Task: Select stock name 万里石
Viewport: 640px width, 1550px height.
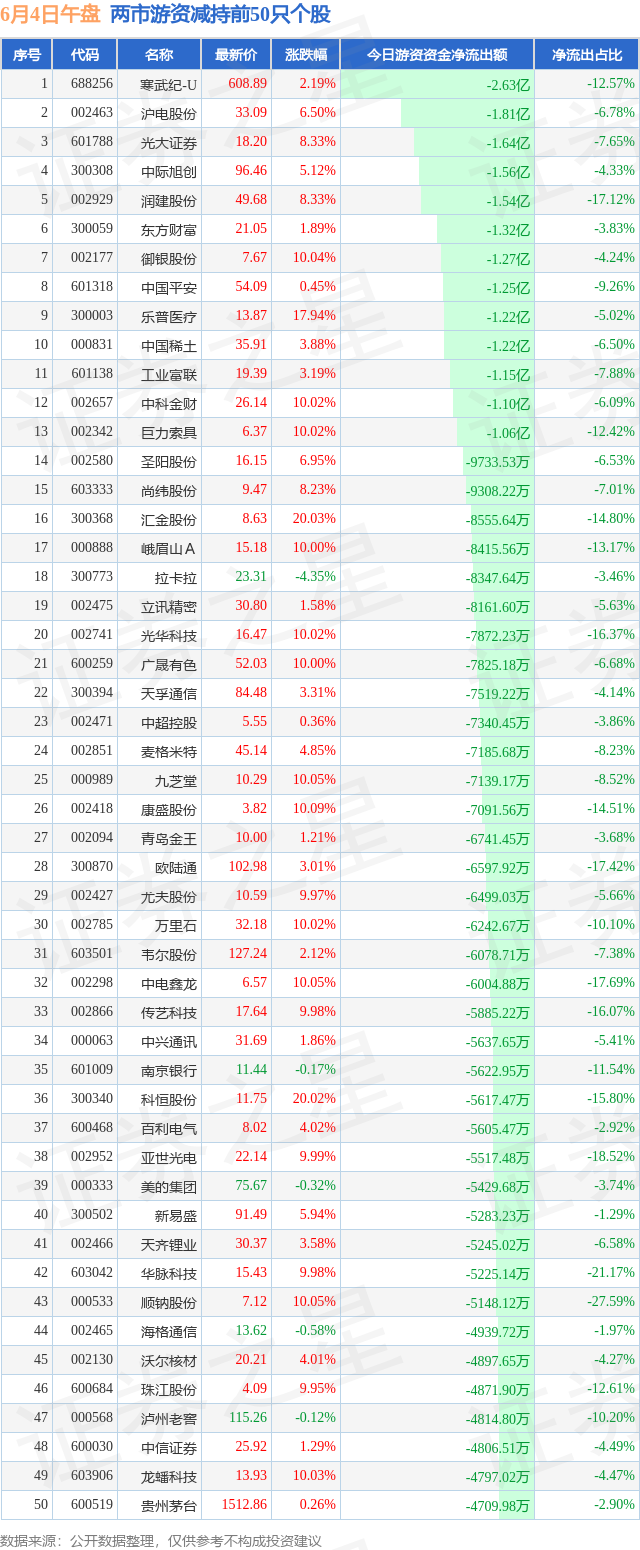Action: point(176,925)
